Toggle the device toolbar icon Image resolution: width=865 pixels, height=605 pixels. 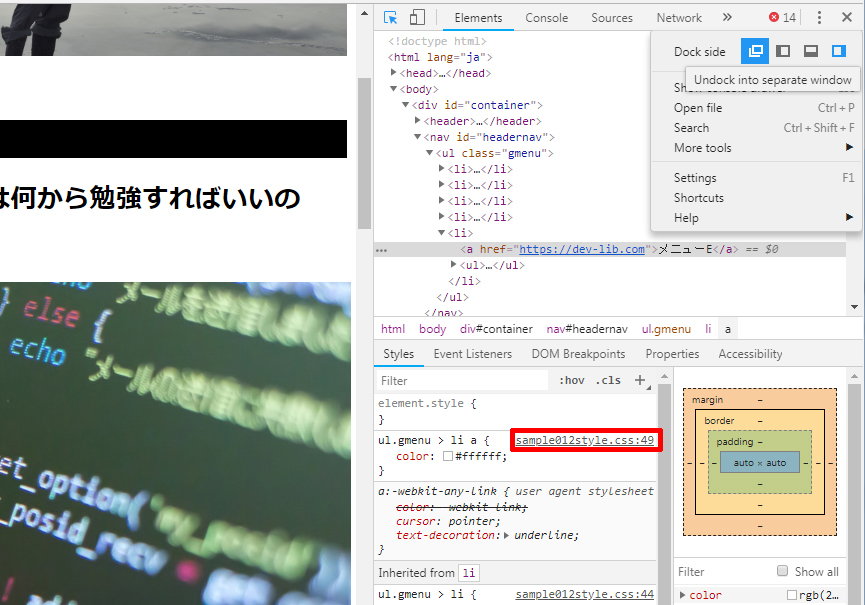pos(417,18)
